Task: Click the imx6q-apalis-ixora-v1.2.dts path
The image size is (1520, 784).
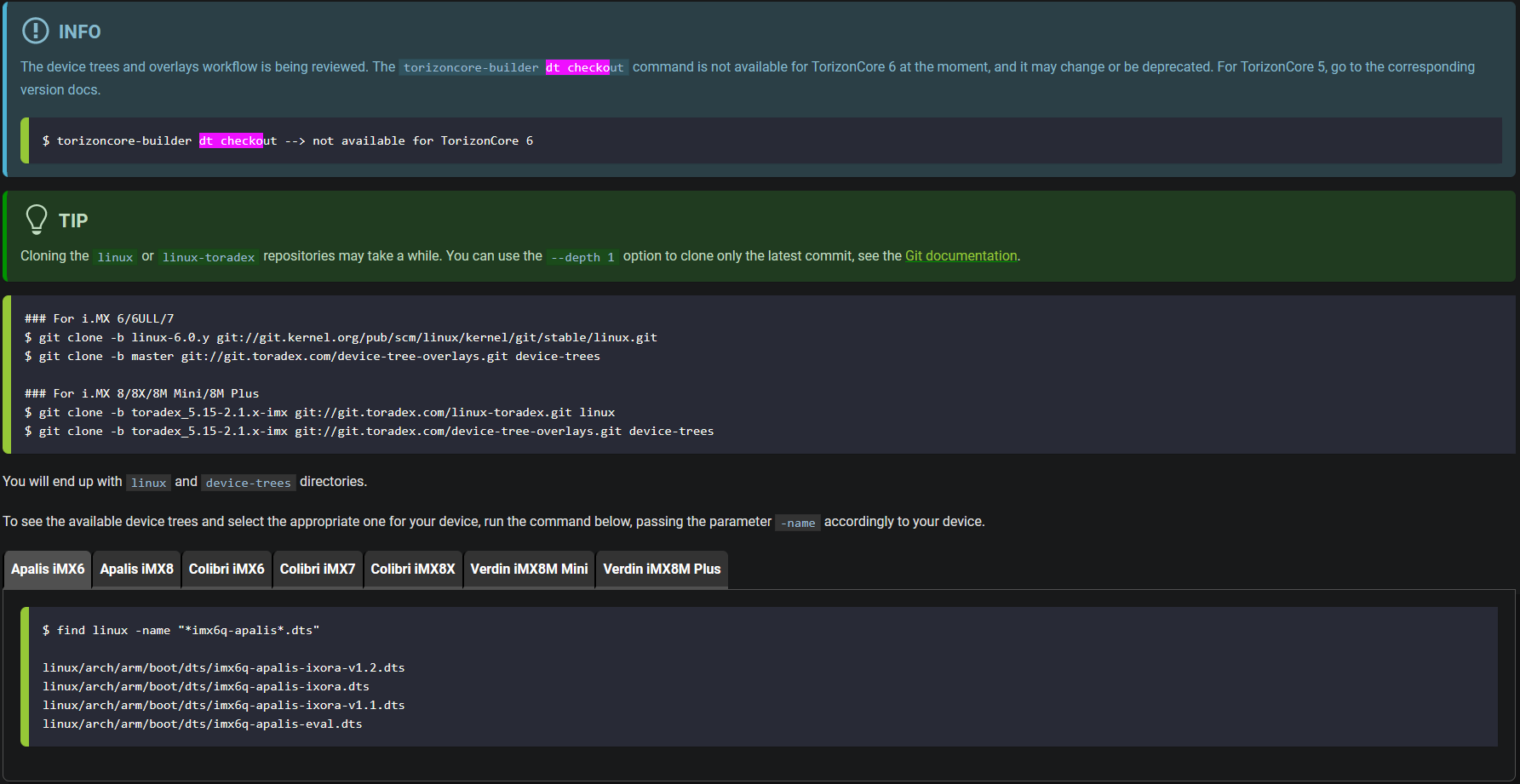Action: click(x=224, y=667)
